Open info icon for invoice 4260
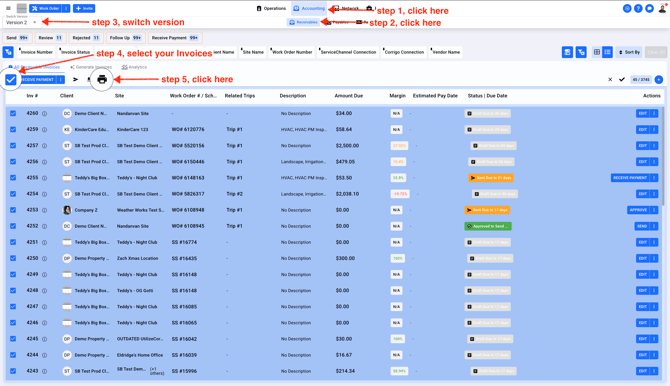The width and height of the screenshot is (670, 386). [44, 114]
